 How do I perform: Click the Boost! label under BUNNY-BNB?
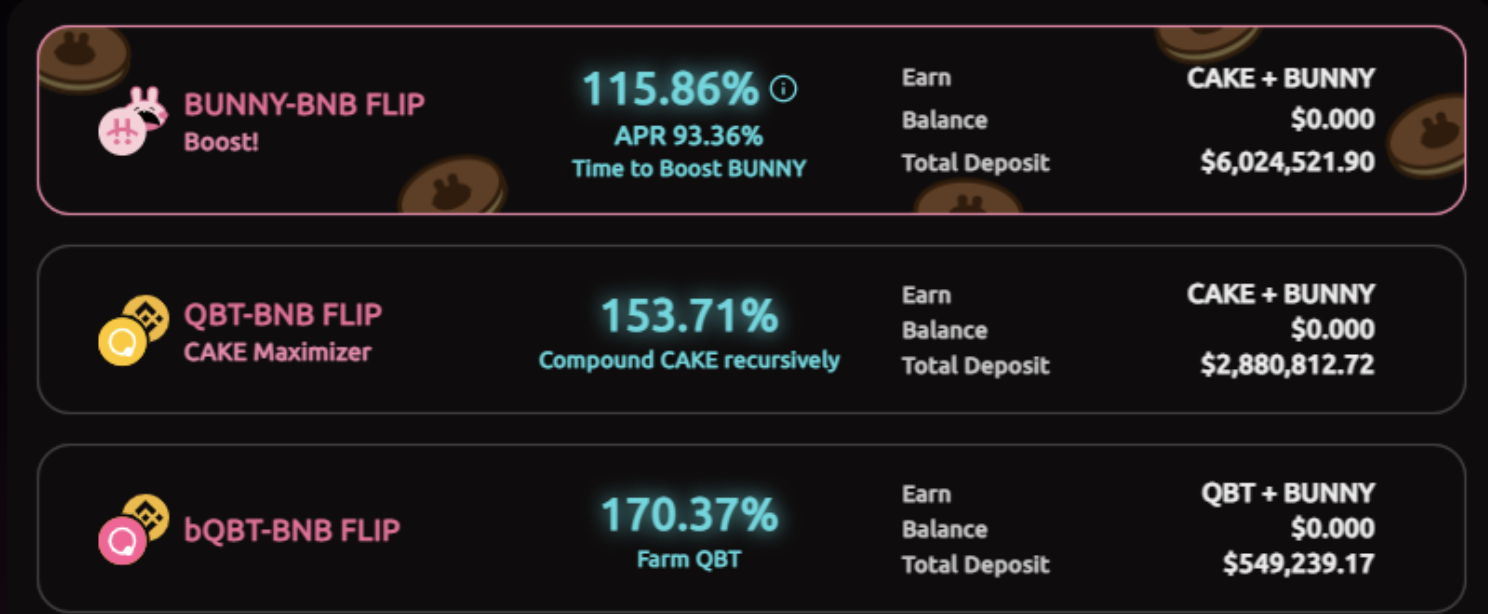[221, 141]
